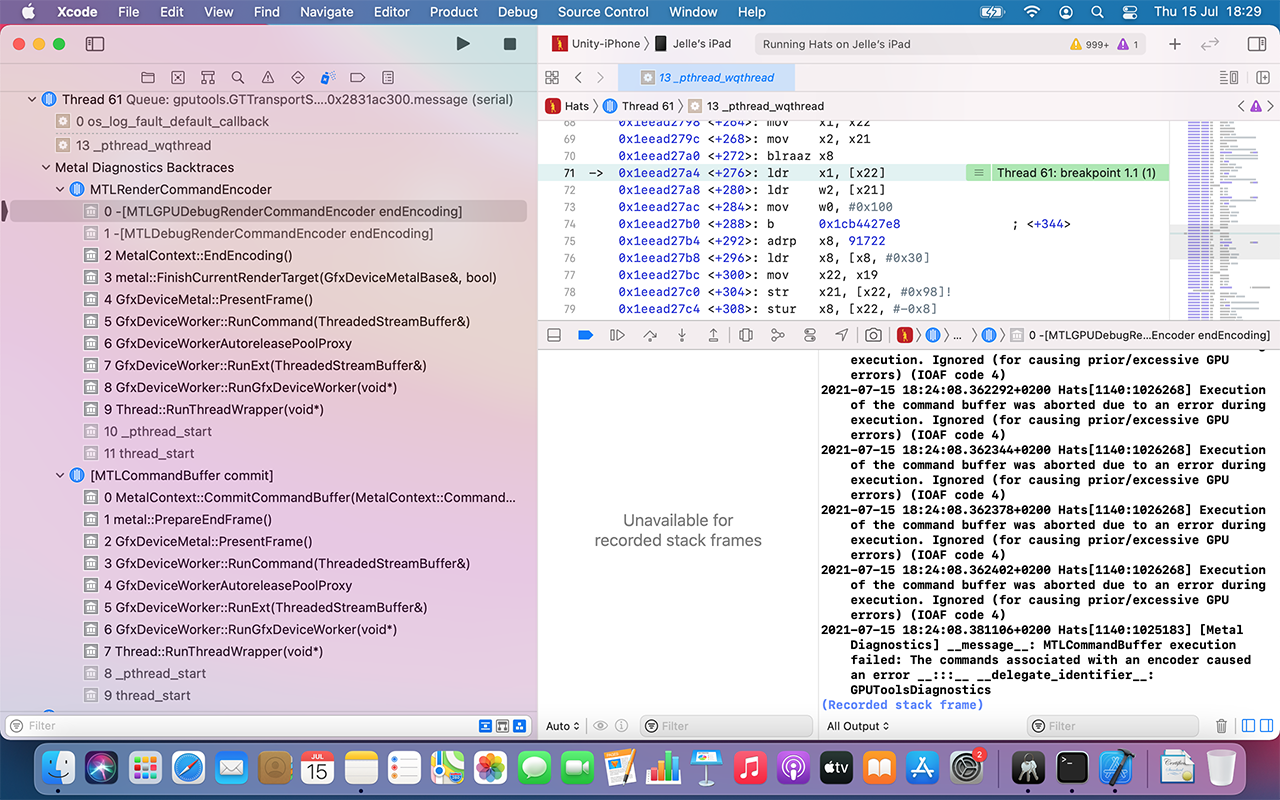This screenshot has height=800, width=1280.
Task: Toggle breakpoints activation in debug bar
Action: click(586, 335)
